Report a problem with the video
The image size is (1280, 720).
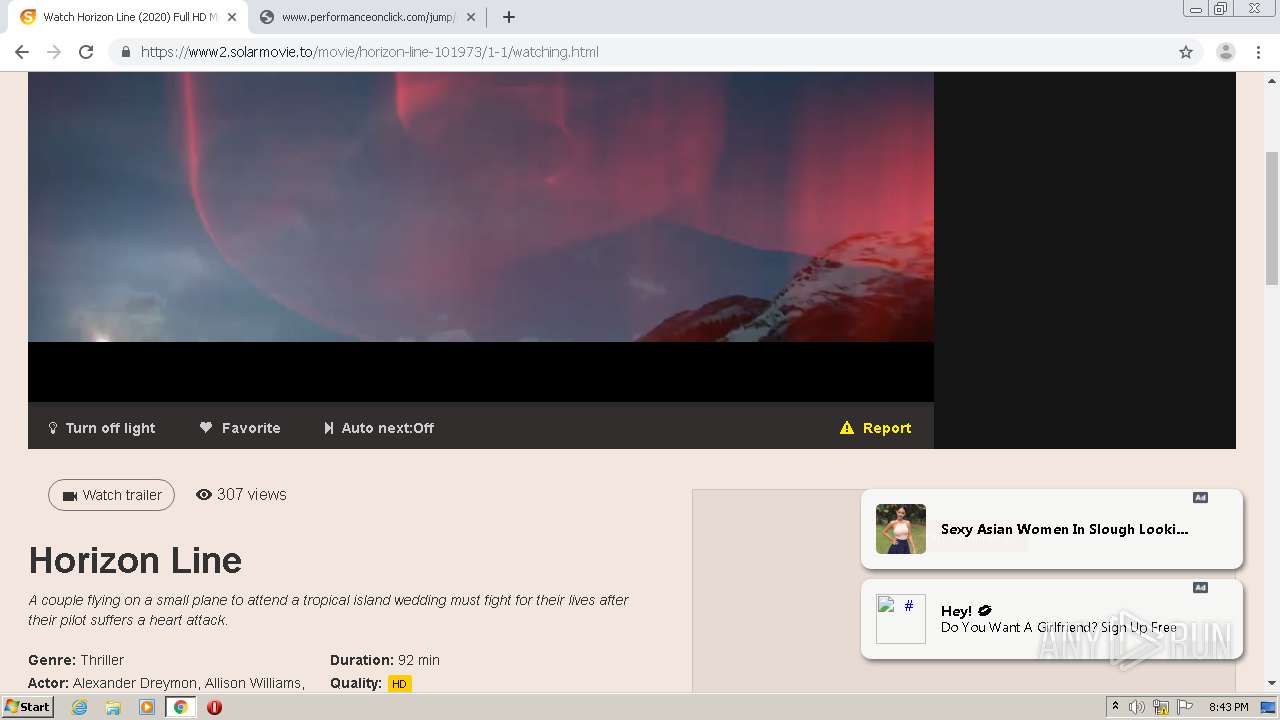(x=876, y=428)
